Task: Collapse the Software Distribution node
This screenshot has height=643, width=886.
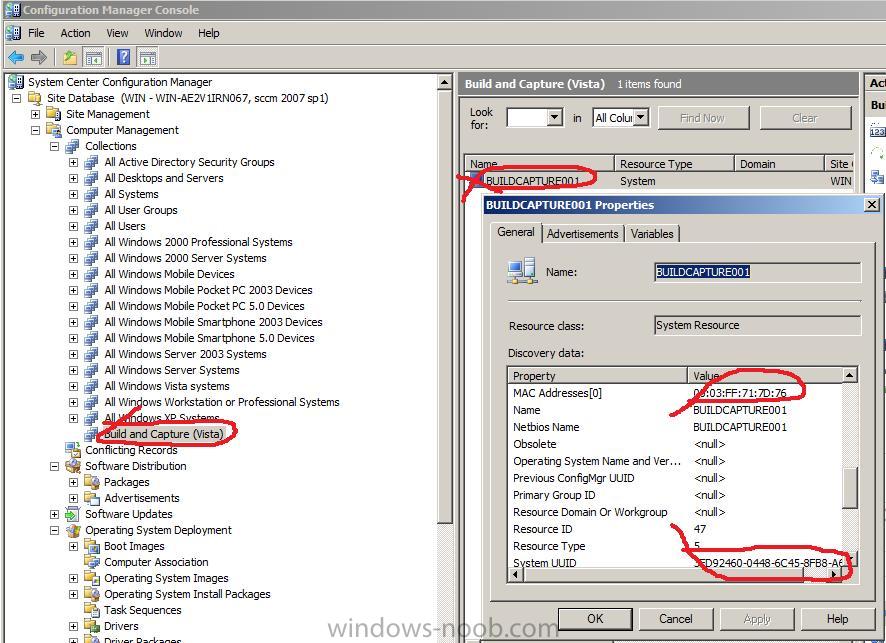Action: pos(54,466)
